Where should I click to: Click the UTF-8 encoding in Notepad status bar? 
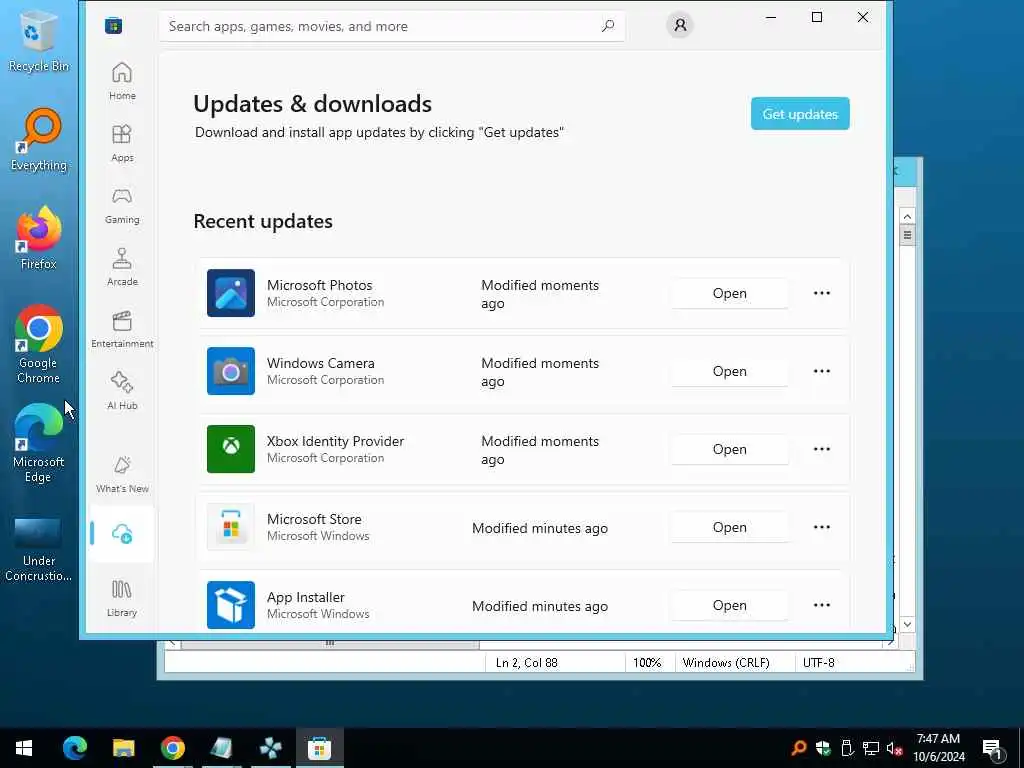click(819, 662)
